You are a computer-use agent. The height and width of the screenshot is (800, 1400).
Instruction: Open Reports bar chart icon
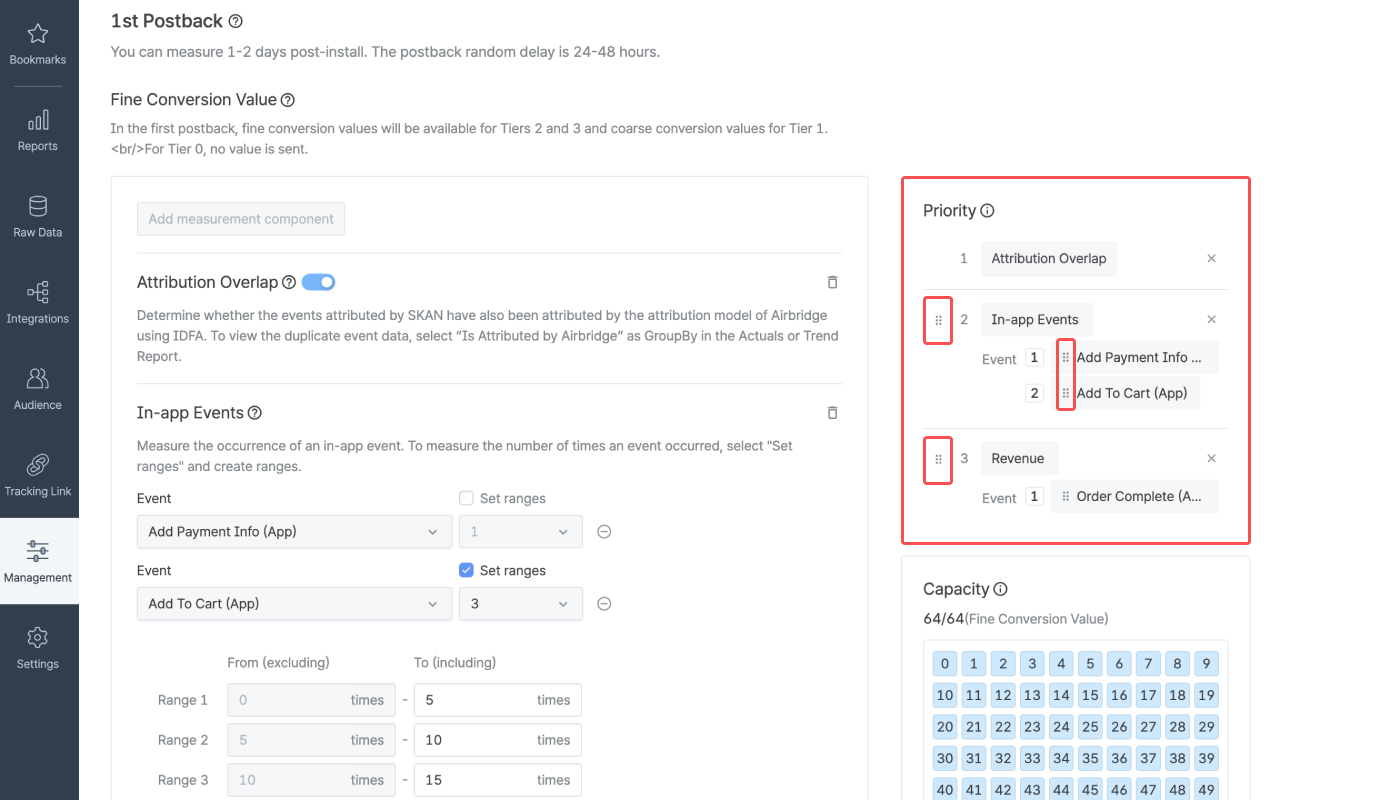point(38,121)
